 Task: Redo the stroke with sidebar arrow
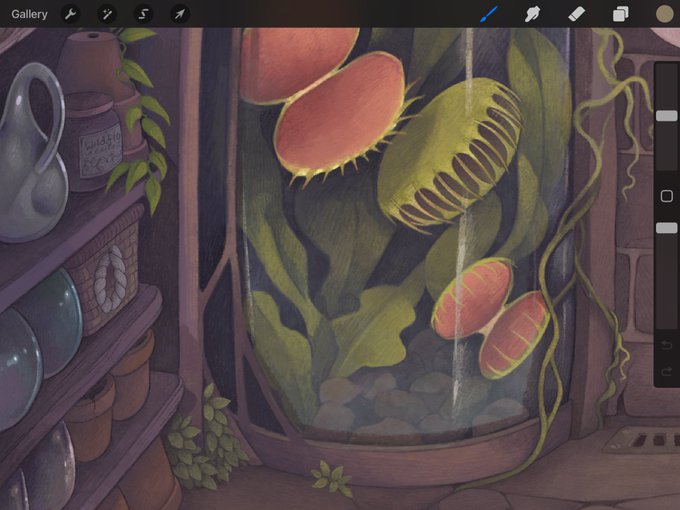point(667,372)
